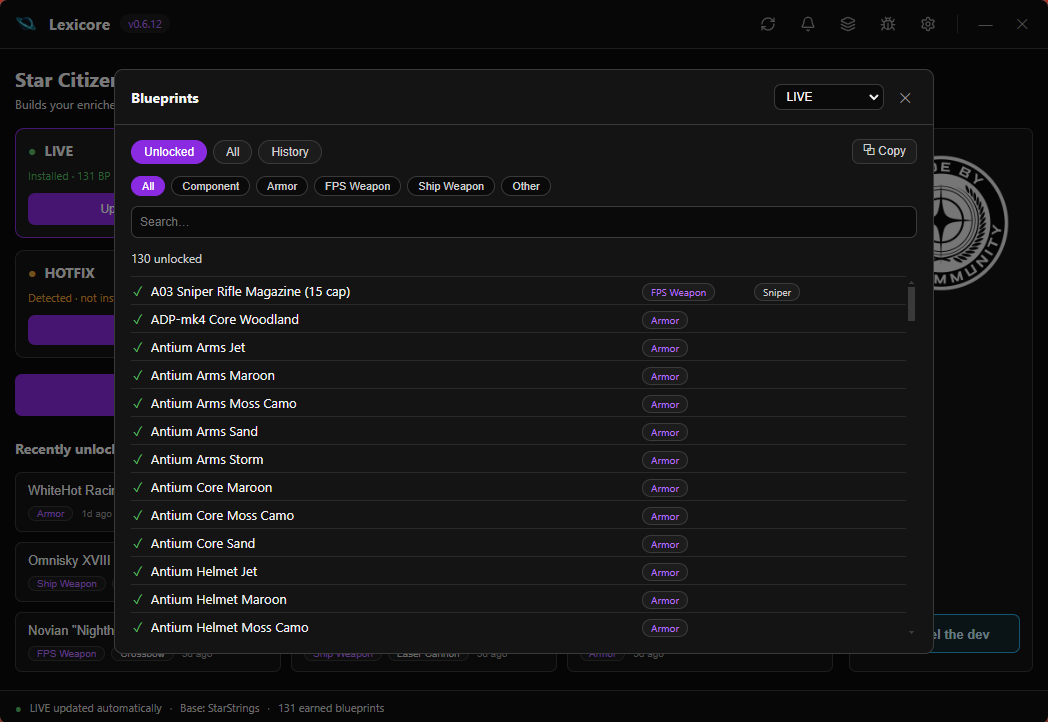Click the HOTFIX card title in main window
This screenshot has width=1048, height=722.
pyautogui.click(x=70, y=273)
